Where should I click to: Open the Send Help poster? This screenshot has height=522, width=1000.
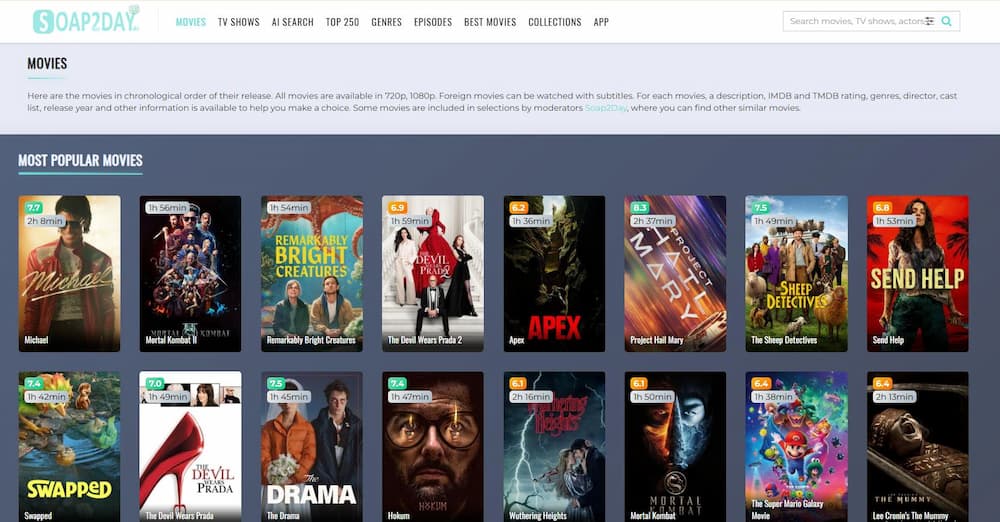(918, 274)
